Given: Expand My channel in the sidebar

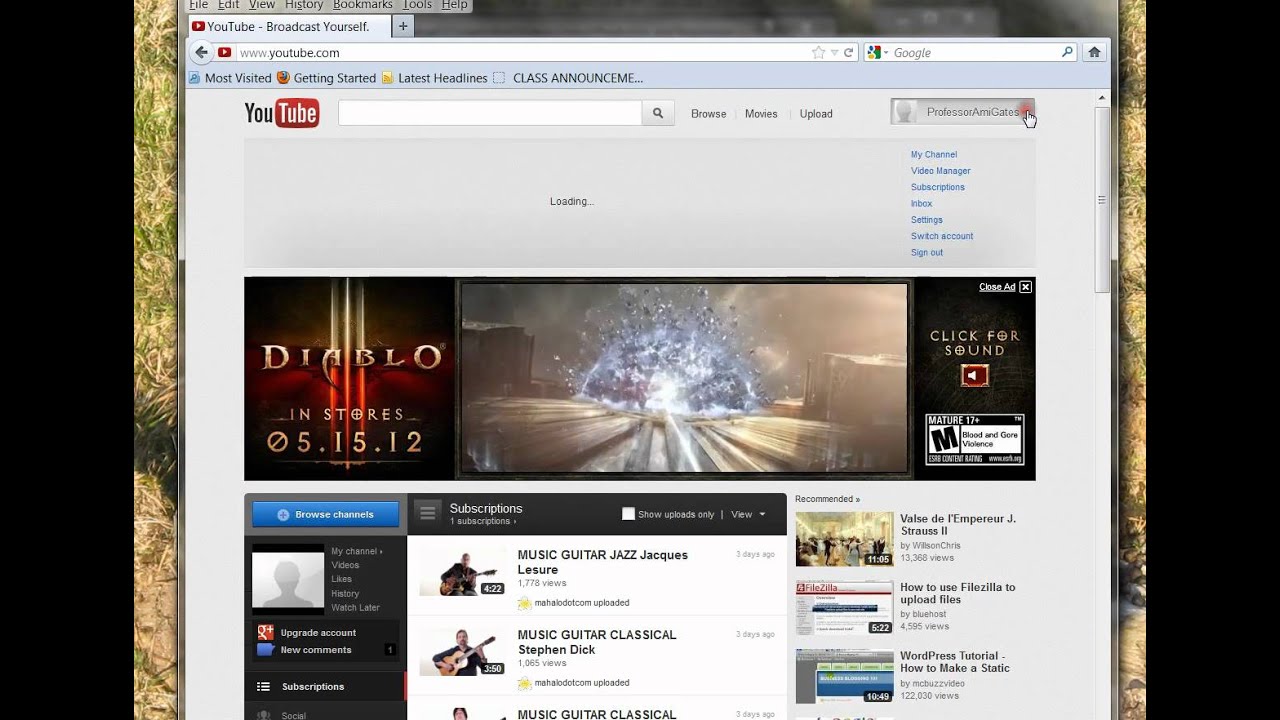Looking at the screenshot, I should tap(357, 551).
